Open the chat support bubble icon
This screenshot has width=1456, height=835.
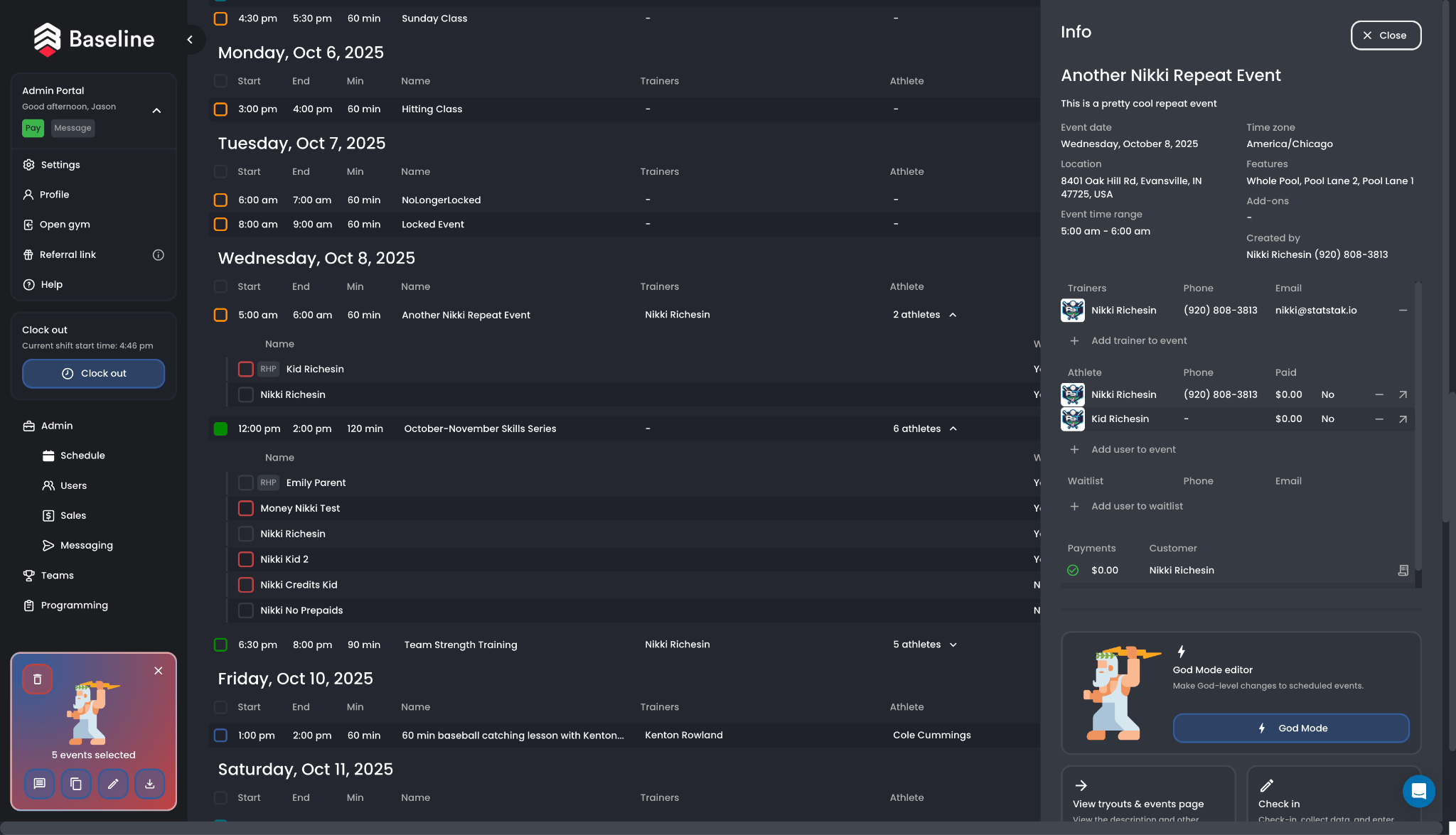click(1418, 791)
